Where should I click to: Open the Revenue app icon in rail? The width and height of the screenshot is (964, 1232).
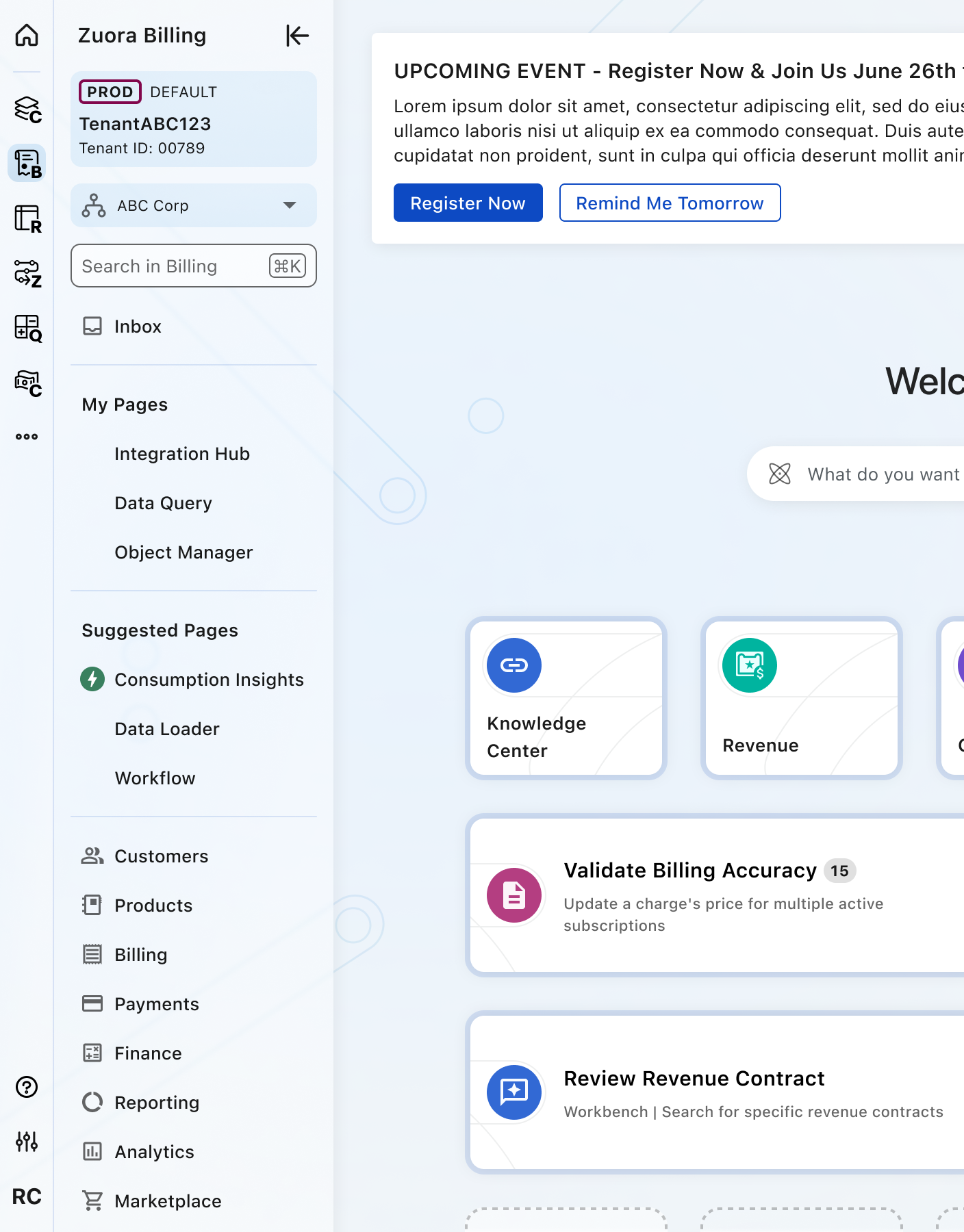click(27, 219)
